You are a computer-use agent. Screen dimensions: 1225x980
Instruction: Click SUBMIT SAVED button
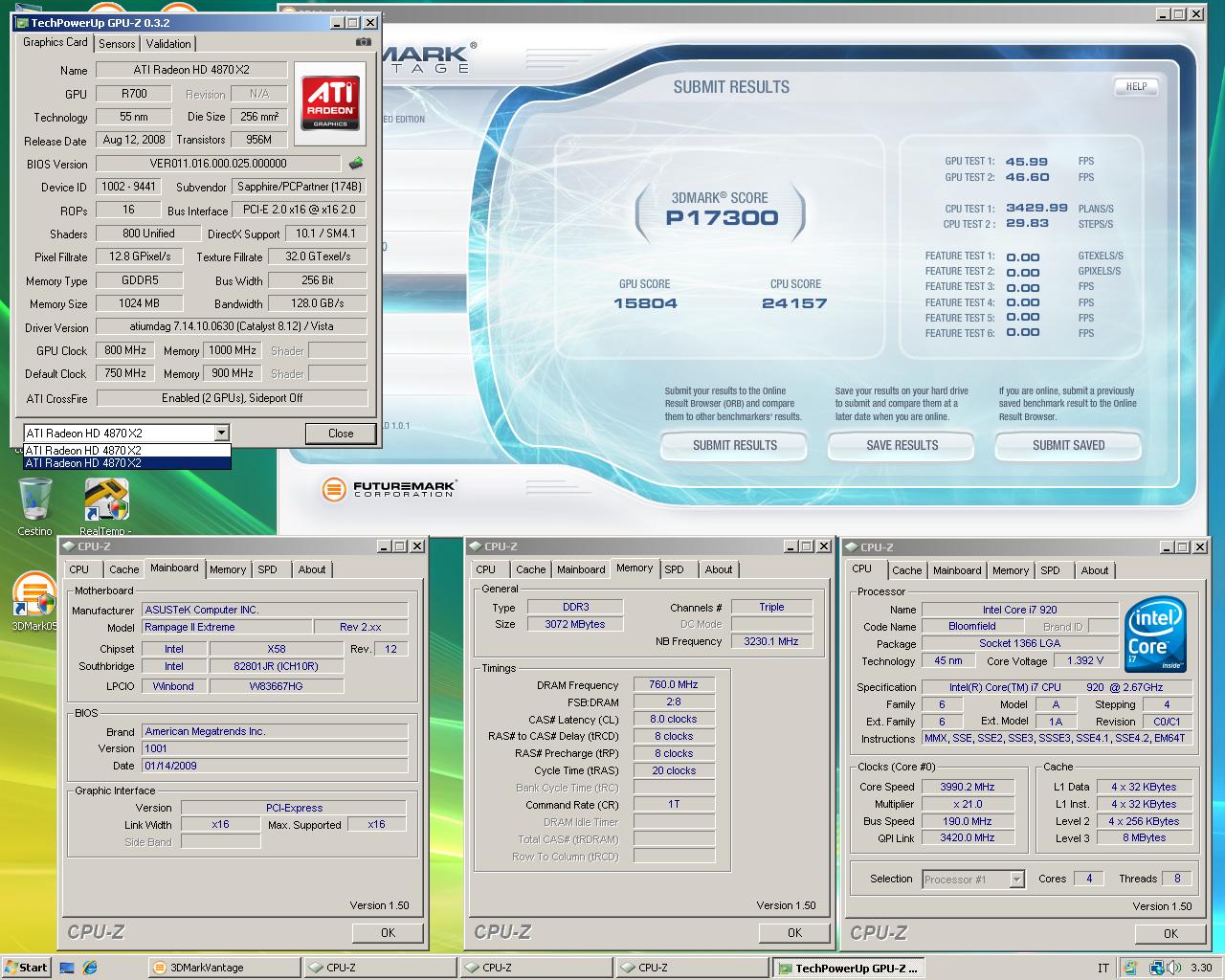(x=1068, y=445)
